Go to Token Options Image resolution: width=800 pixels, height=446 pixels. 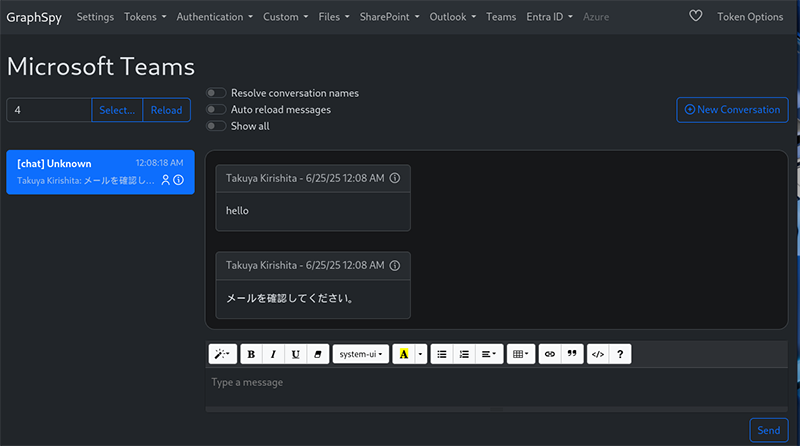click(750, 17)
